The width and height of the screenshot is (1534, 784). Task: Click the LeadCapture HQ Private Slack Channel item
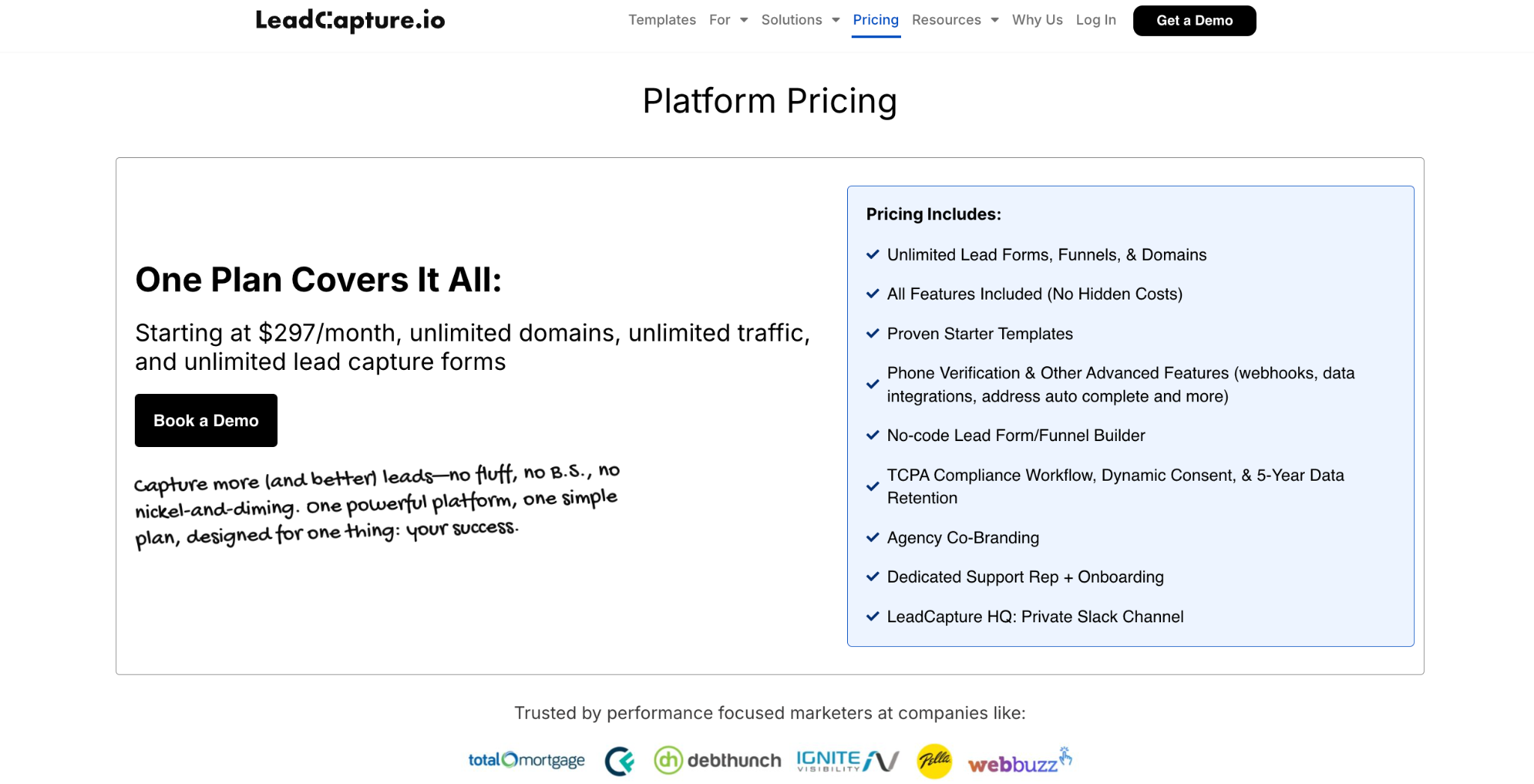[x=1034, y=617]
